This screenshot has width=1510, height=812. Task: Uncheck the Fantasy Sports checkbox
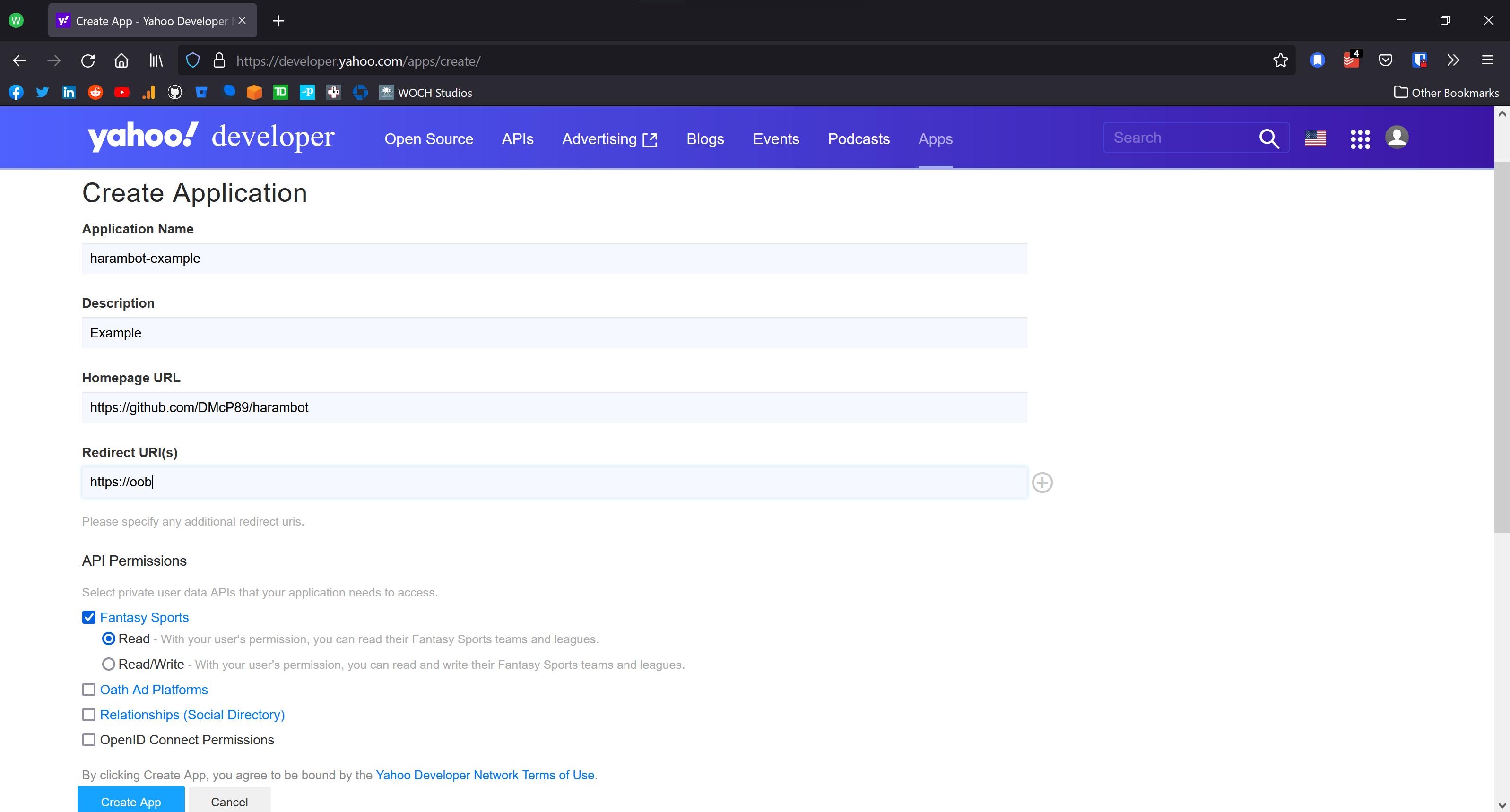(x=88, y=617)
